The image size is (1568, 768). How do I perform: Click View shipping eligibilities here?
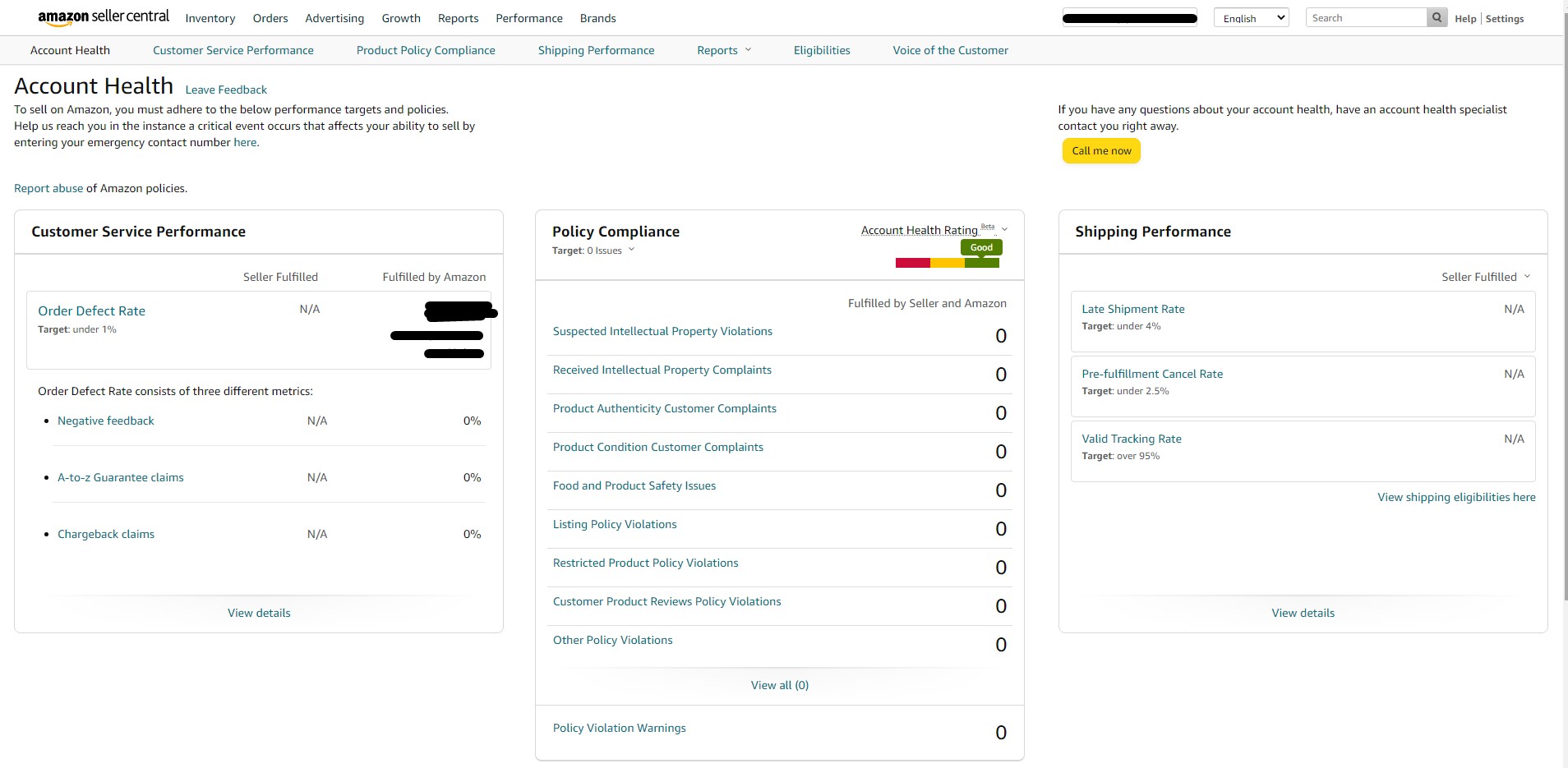(1455, 497)
